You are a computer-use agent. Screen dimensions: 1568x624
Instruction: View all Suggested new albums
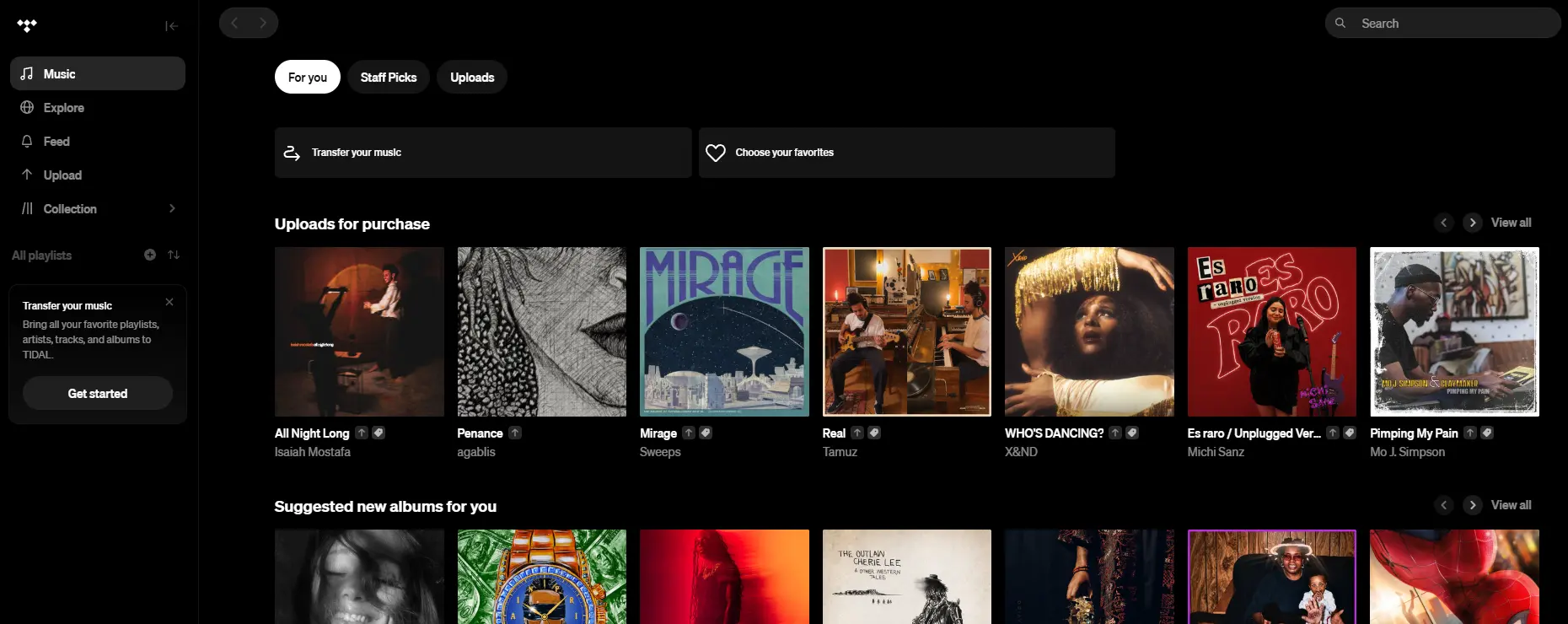tap(1512, 505)
